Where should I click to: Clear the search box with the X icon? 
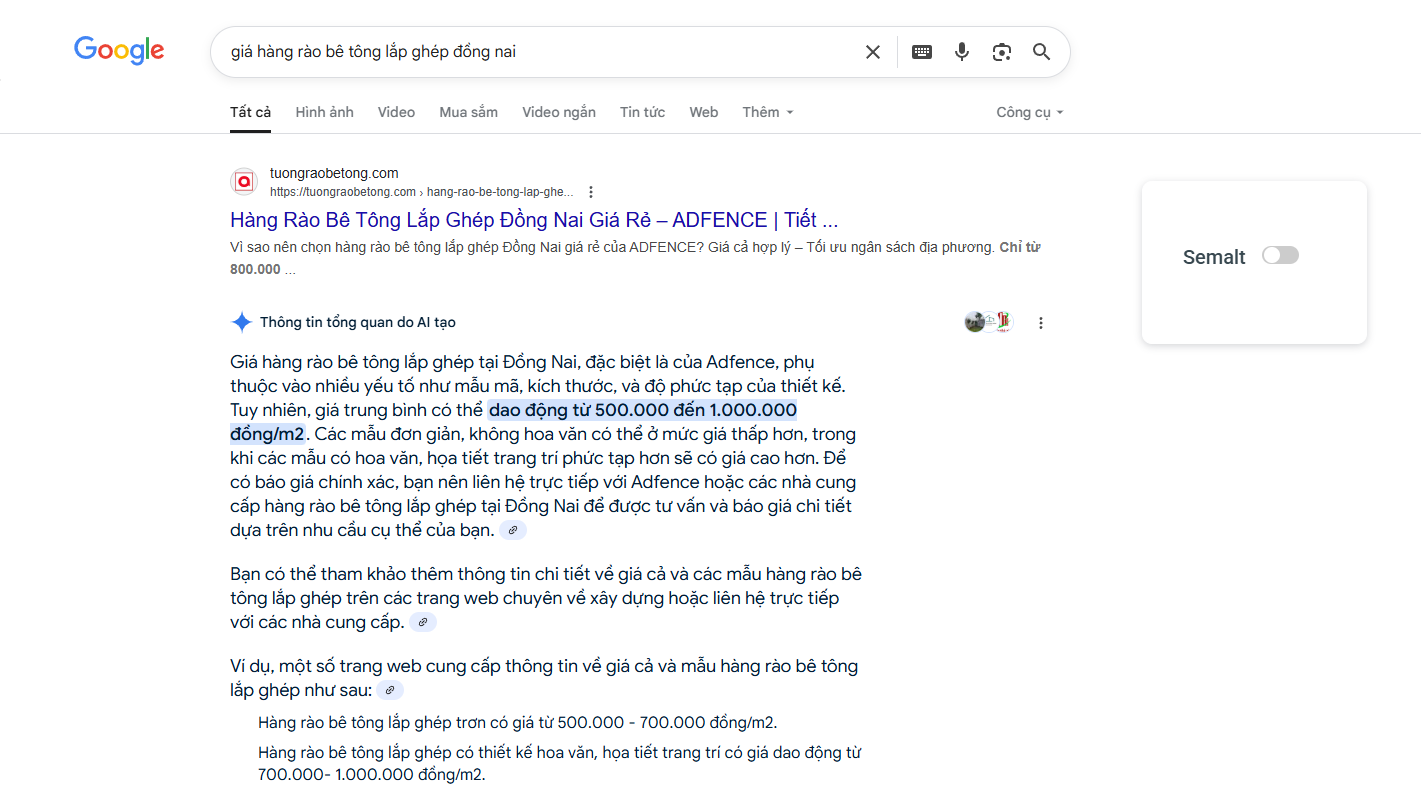tap(873, 52)
